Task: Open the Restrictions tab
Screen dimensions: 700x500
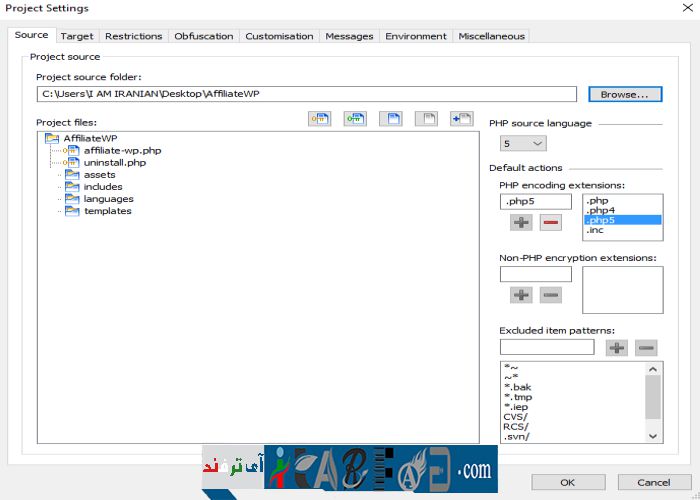Action: pyautogui.click(x=133, y=36)
